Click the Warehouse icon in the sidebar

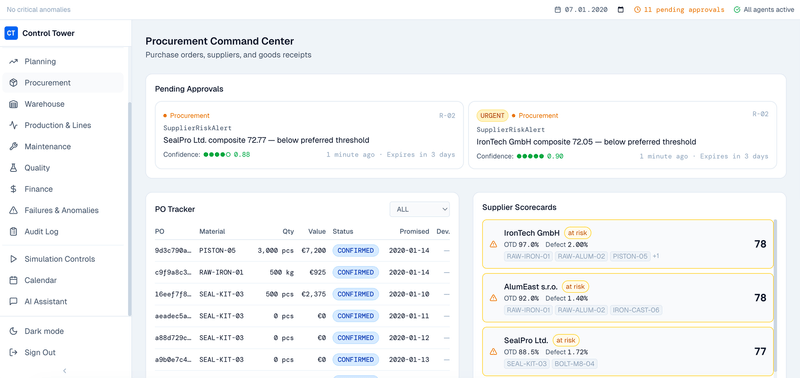pyautogui.click(x=14, y=104)
